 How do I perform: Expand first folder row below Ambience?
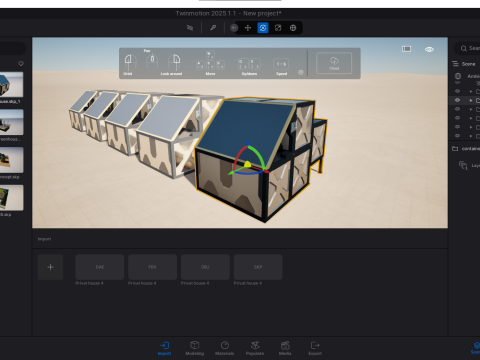coord(471,91)
